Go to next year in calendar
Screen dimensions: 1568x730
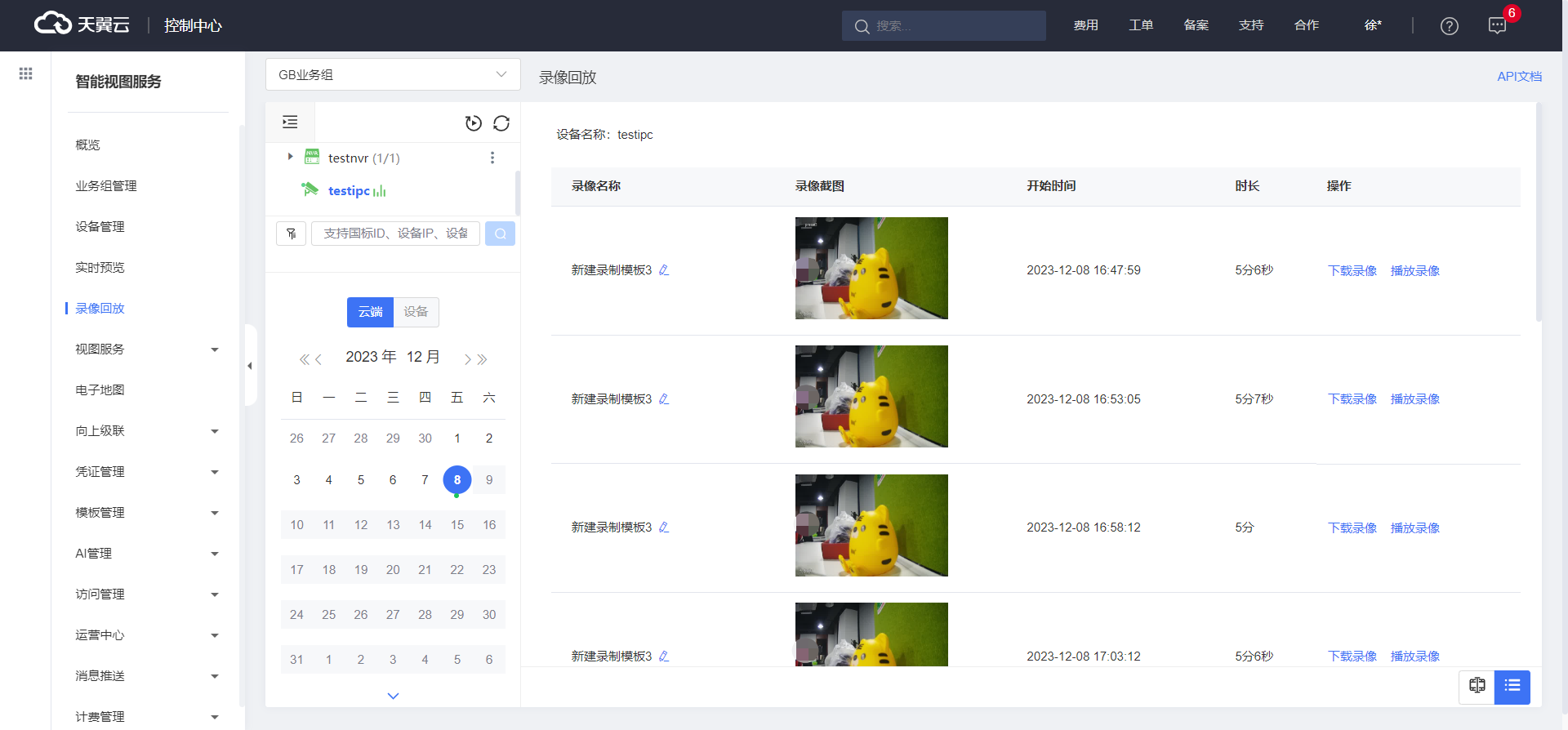(x=483, y=359)
